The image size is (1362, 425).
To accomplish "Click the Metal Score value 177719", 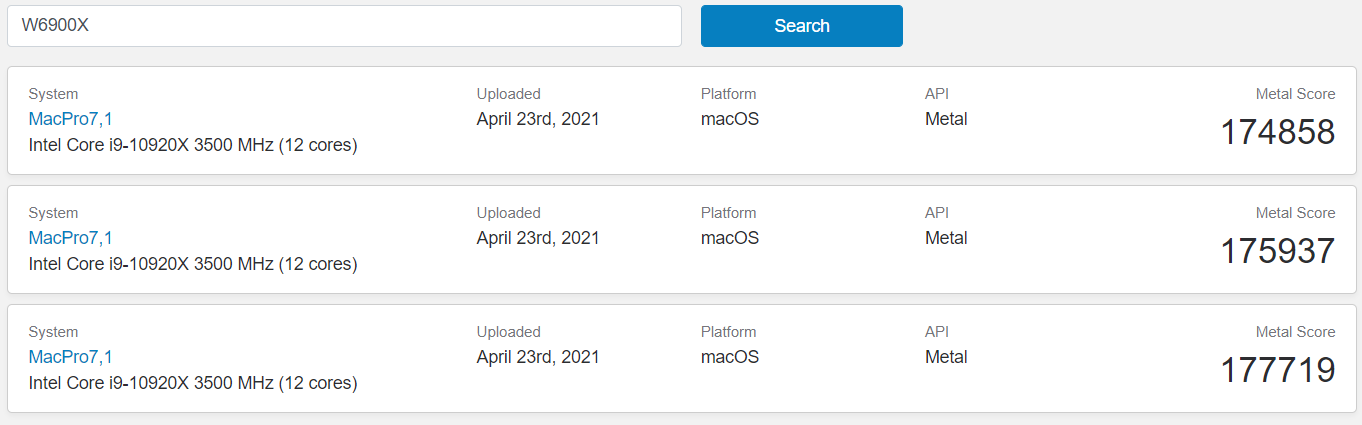I will point(1277,370).
